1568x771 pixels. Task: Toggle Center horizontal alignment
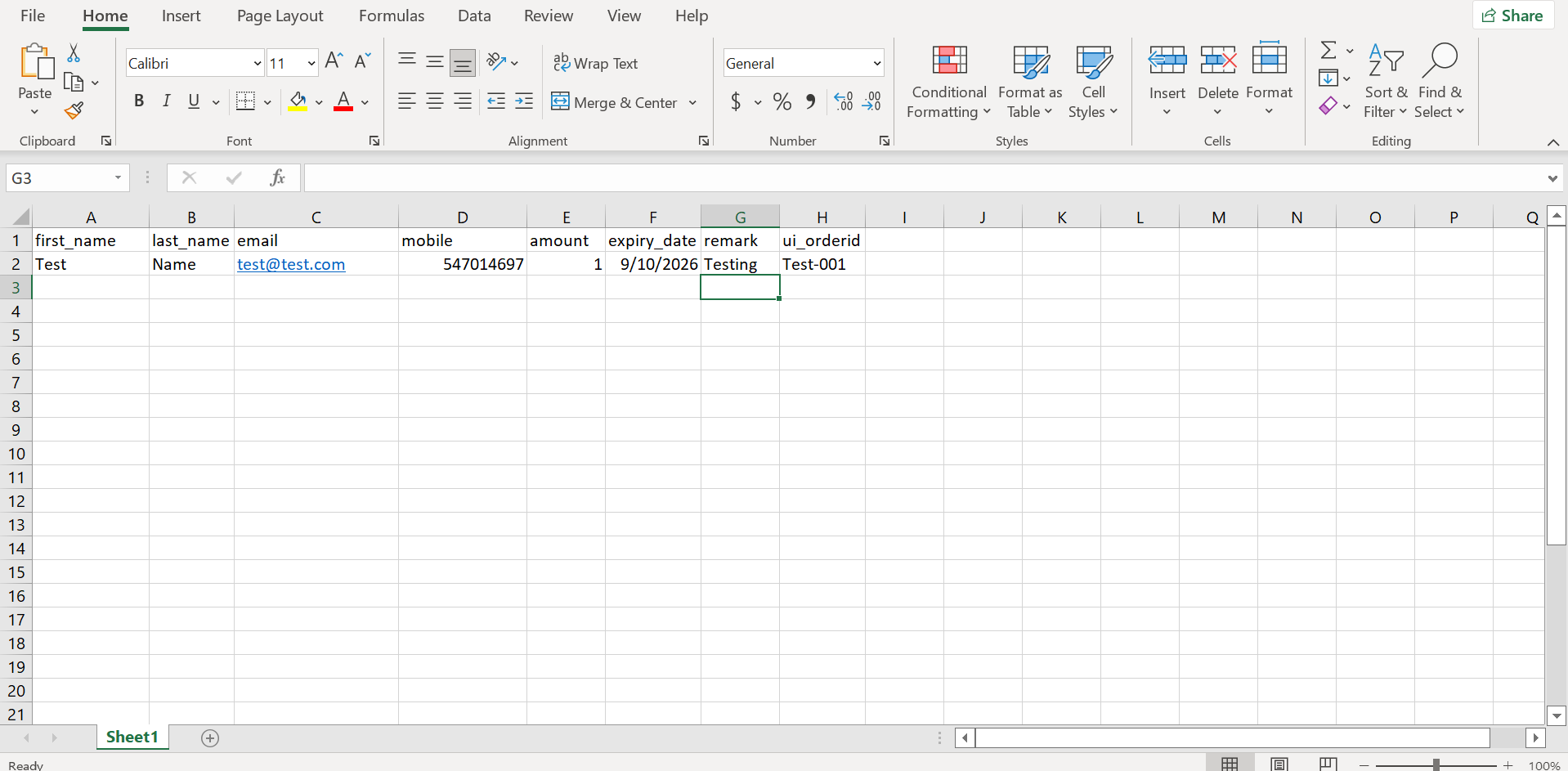(x=435, y=101)
